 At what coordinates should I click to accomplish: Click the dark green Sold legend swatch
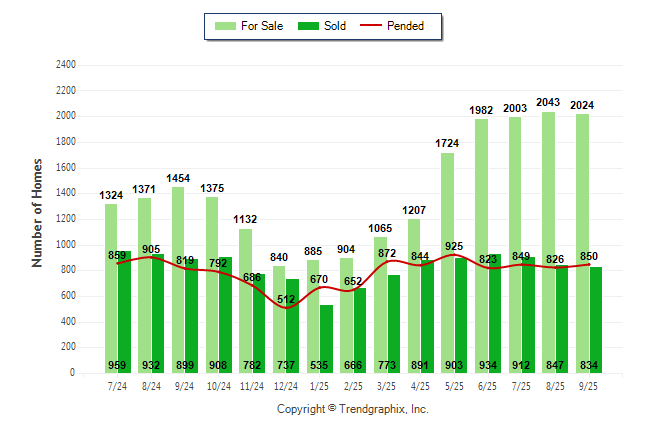coord(306,26)
